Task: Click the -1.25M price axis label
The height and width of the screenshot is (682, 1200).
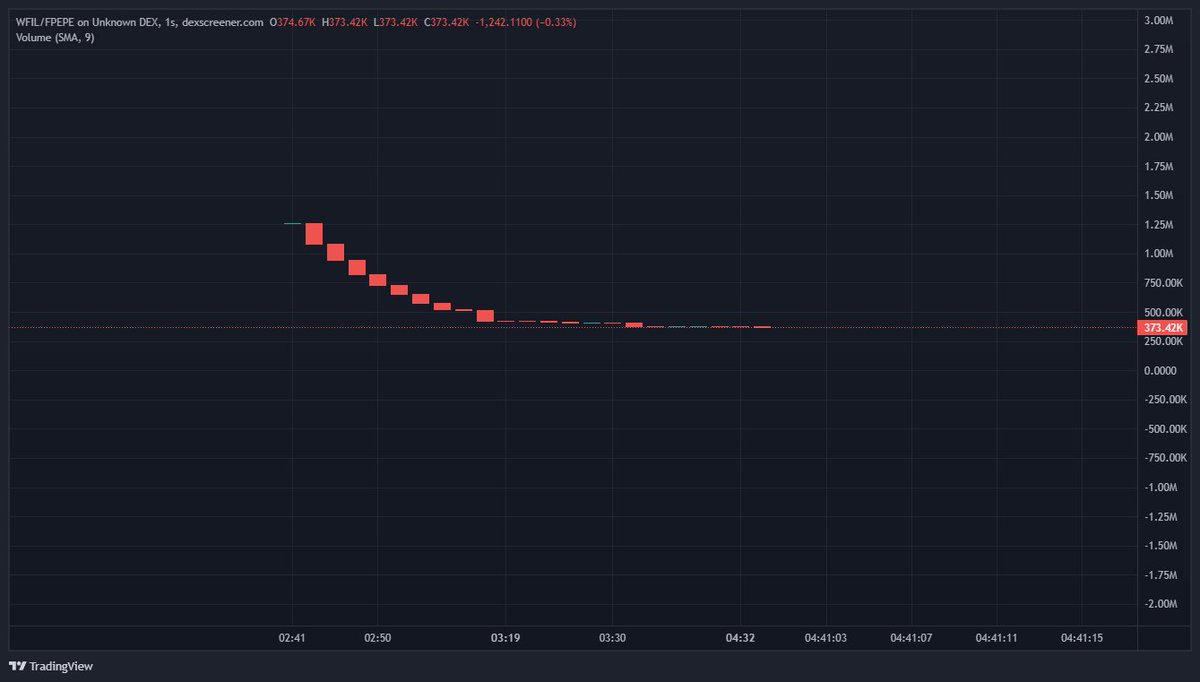Action: click(1160, 517)
